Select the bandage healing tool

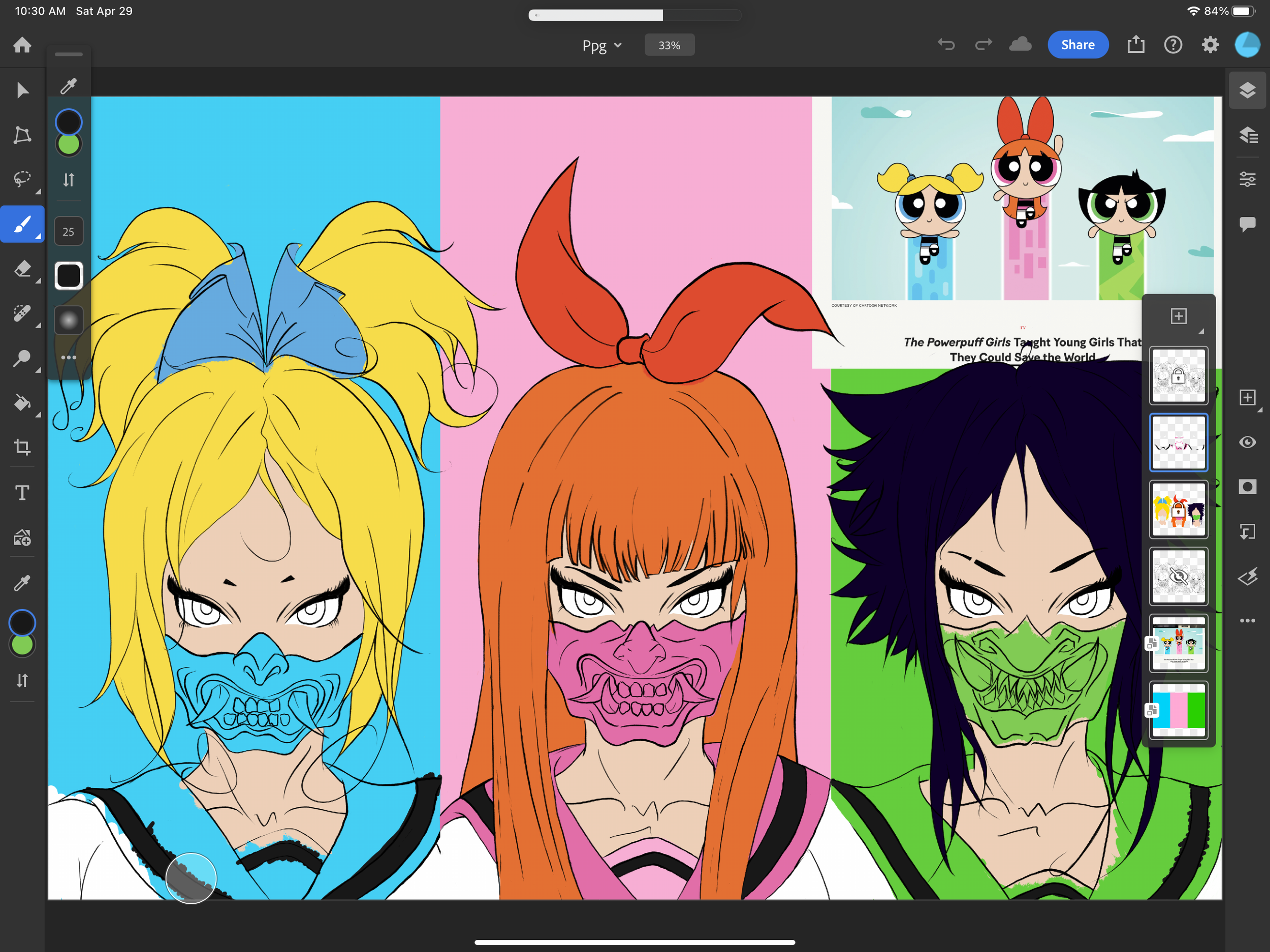22,313
